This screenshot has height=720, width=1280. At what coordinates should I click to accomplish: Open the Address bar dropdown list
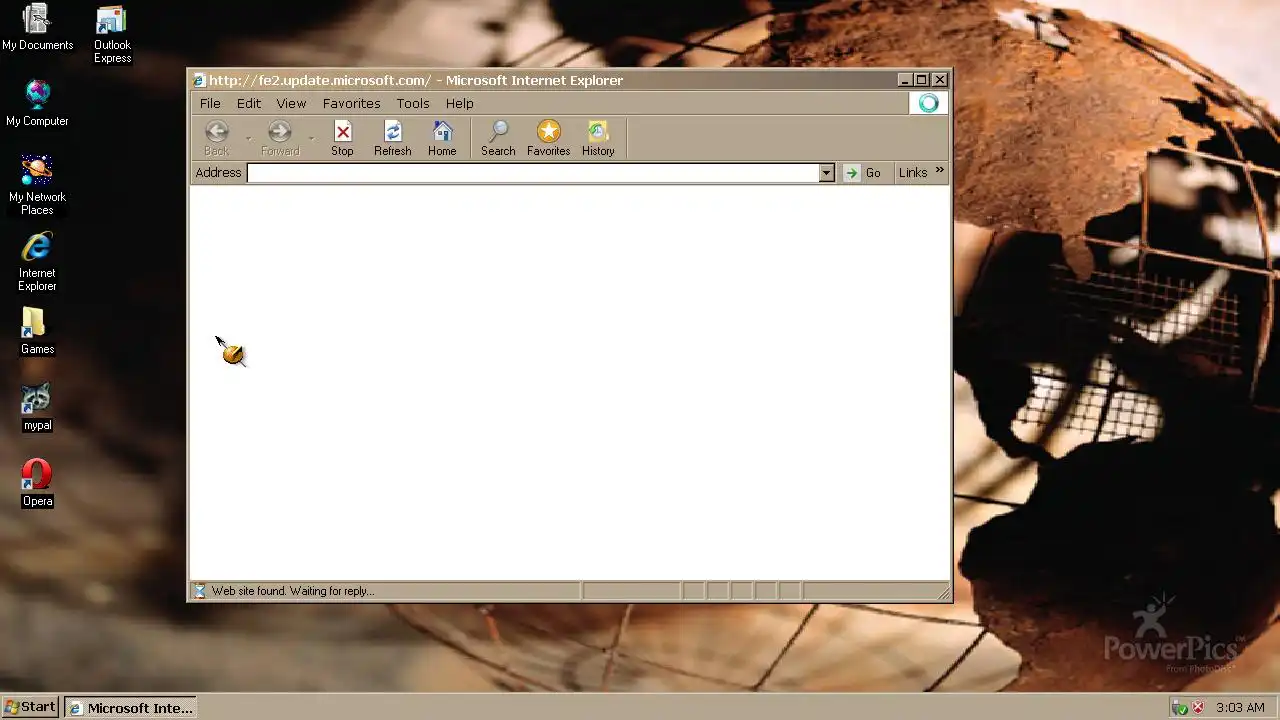coord(826,173)
